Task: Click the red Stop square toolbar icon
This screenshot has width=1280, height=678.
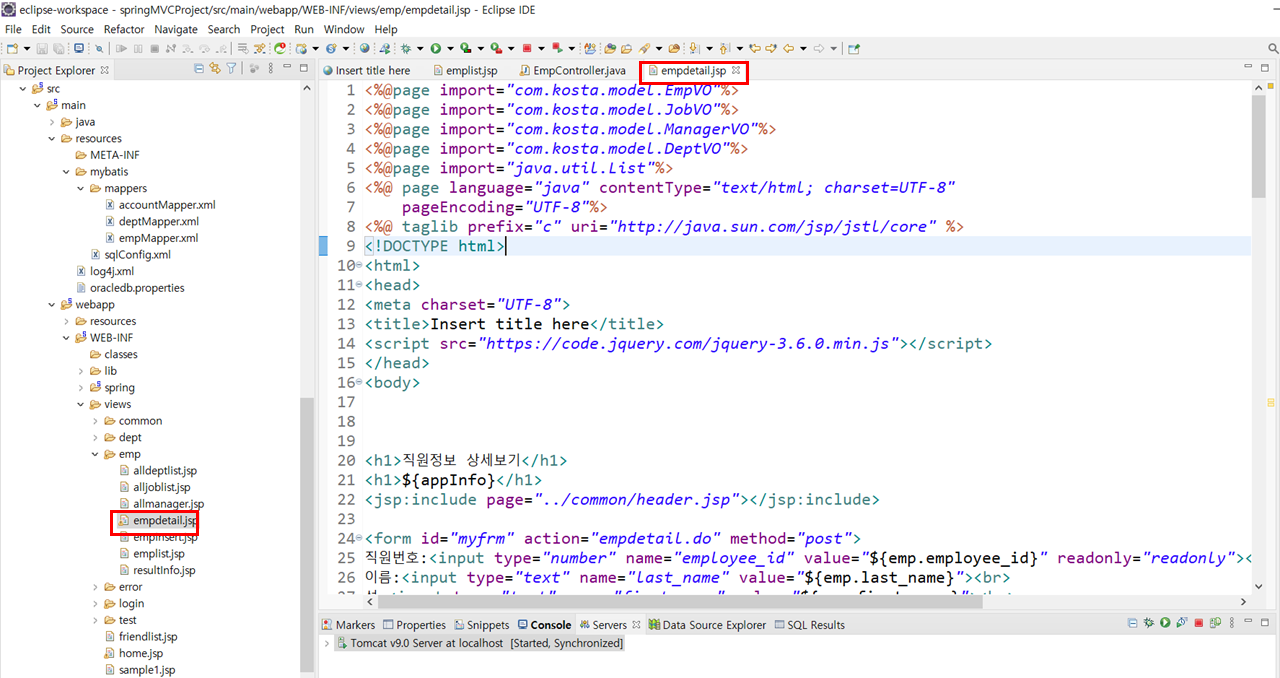Action: point(526,48)
